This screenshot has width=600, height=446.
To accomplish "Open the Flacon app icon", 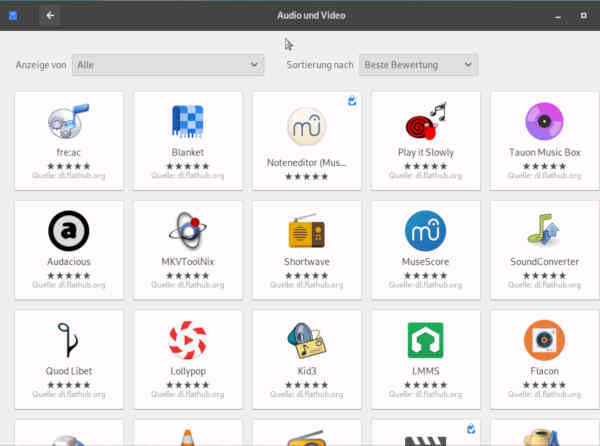I will pyautogui.click(x=544, y=340).
